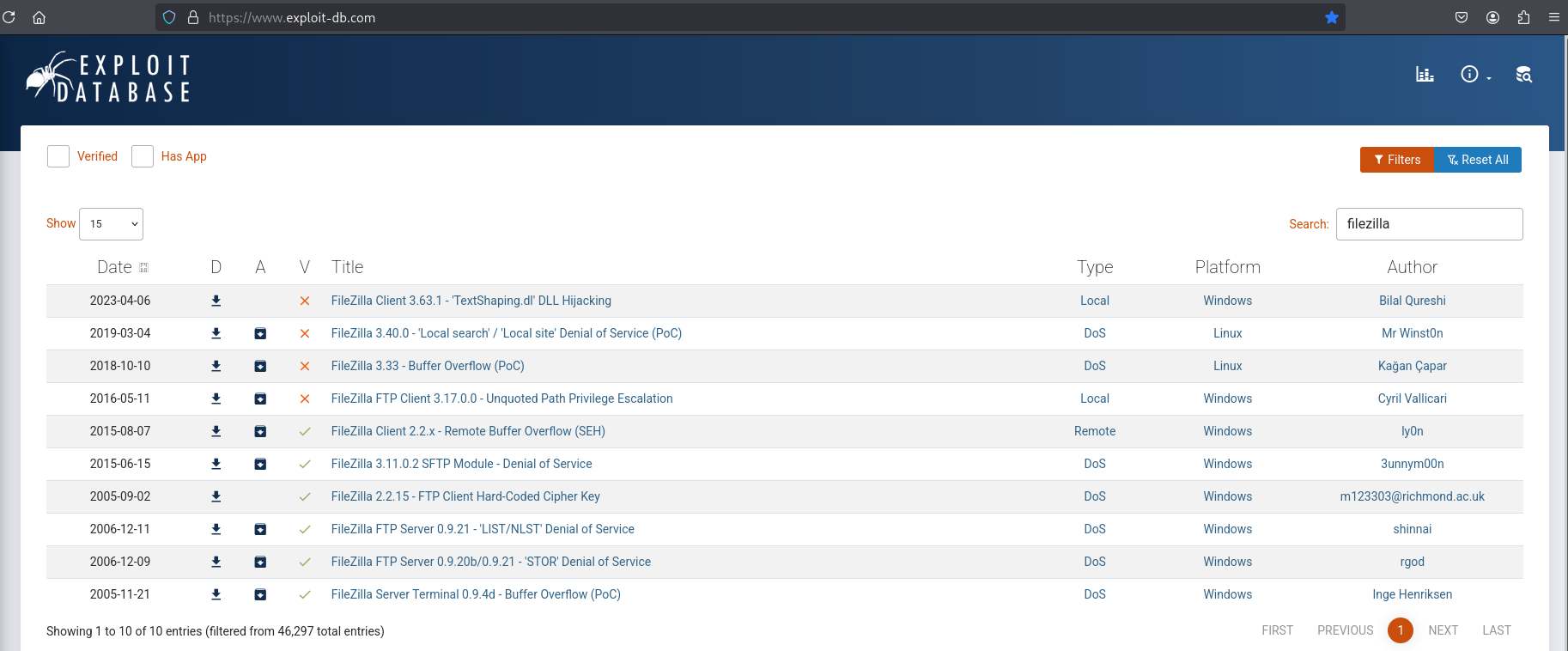This screenshot has height=651, width=1568.
Task: Click Linux platform in 2019-03-04 row
Action: 1228,333
